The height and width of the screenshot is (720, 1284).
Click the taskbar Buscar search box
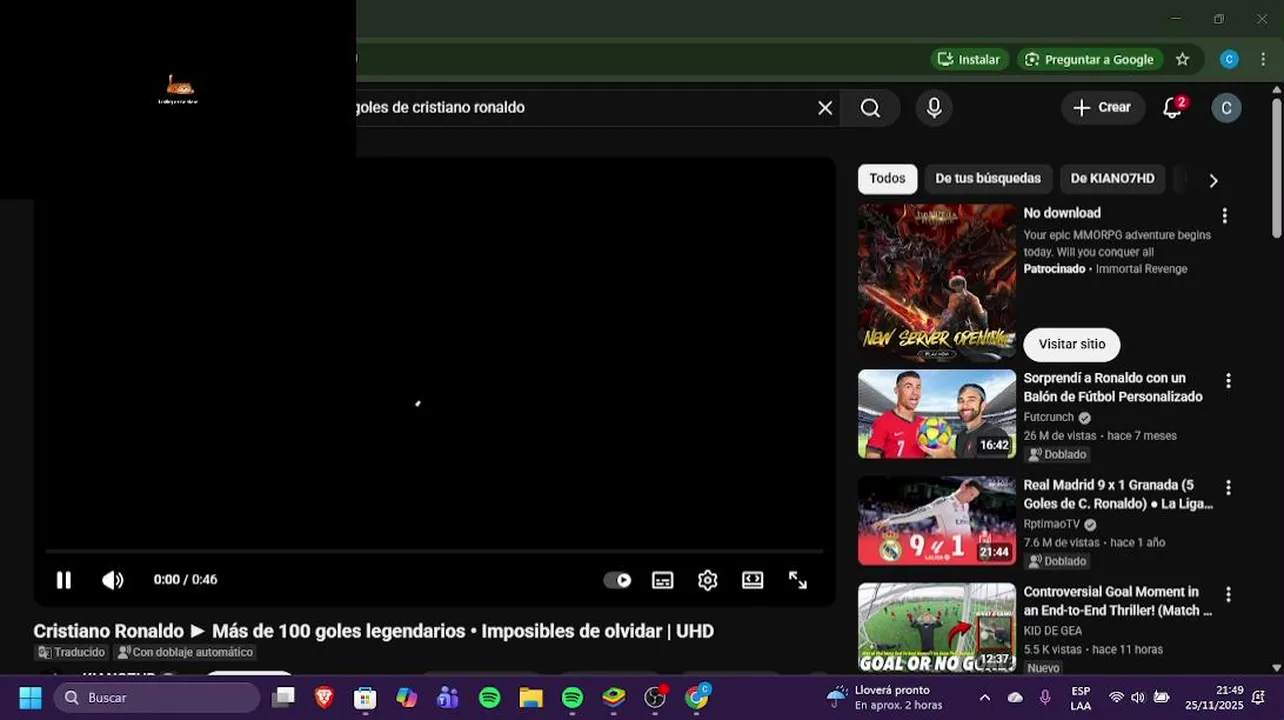coord(157,698)
